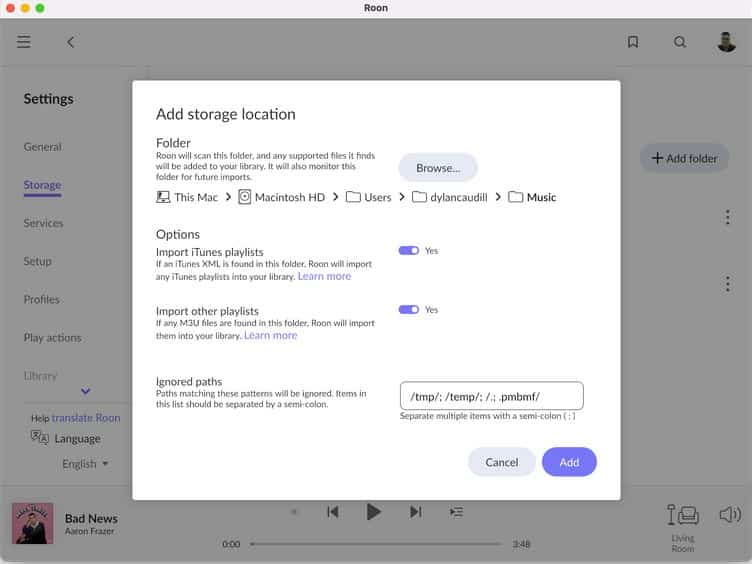This screenshot has width=752, height=564.
Task: Click the Browse... folder button
Action: point(438,168)
